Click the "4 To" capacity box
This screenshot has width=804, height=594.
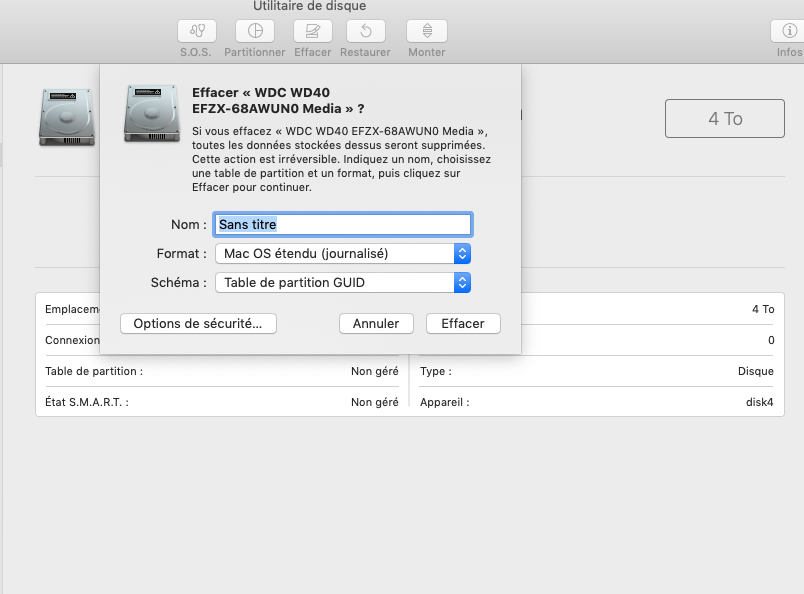pyautogui.click(x=725, y=119)
